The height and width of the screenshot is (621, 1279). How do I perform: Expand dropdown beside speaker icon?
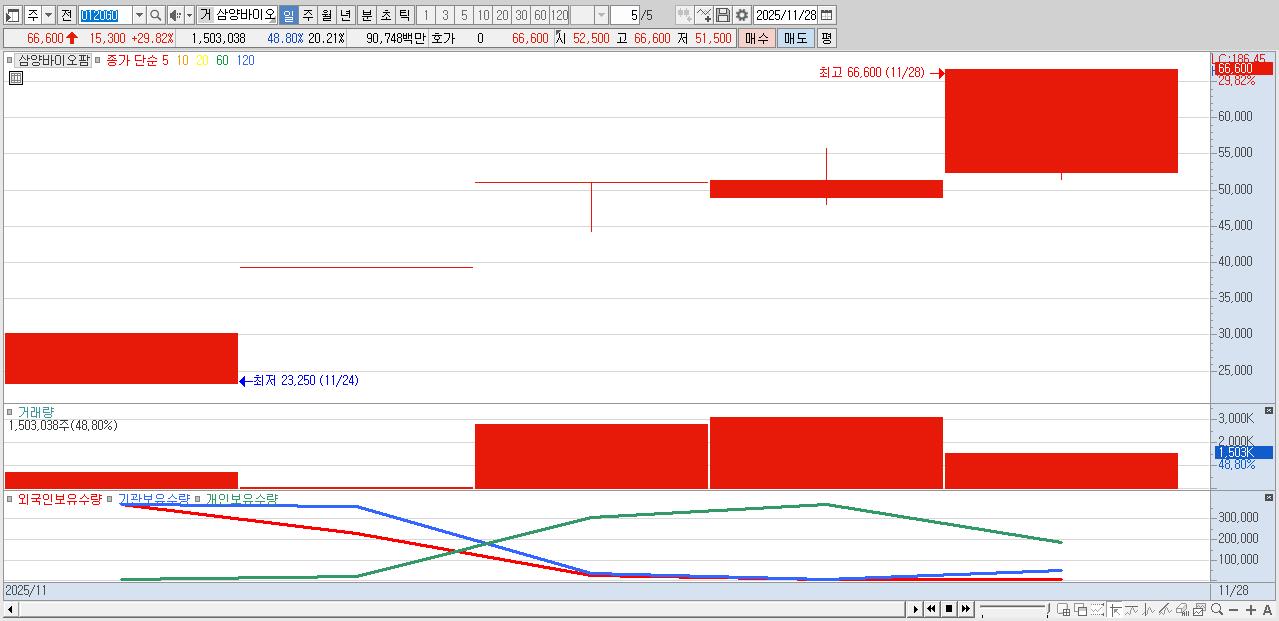click(x=189, y=15)
